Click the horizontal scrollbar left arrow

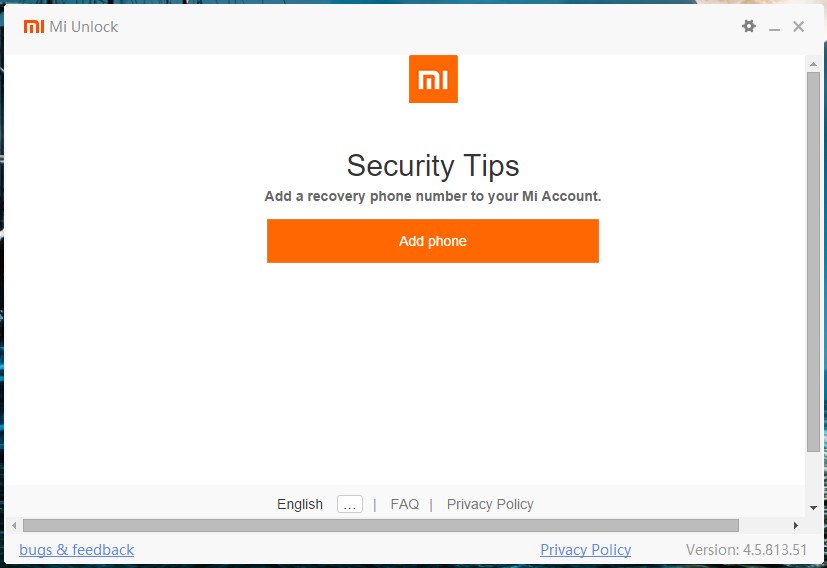click(x=14, y=525)
